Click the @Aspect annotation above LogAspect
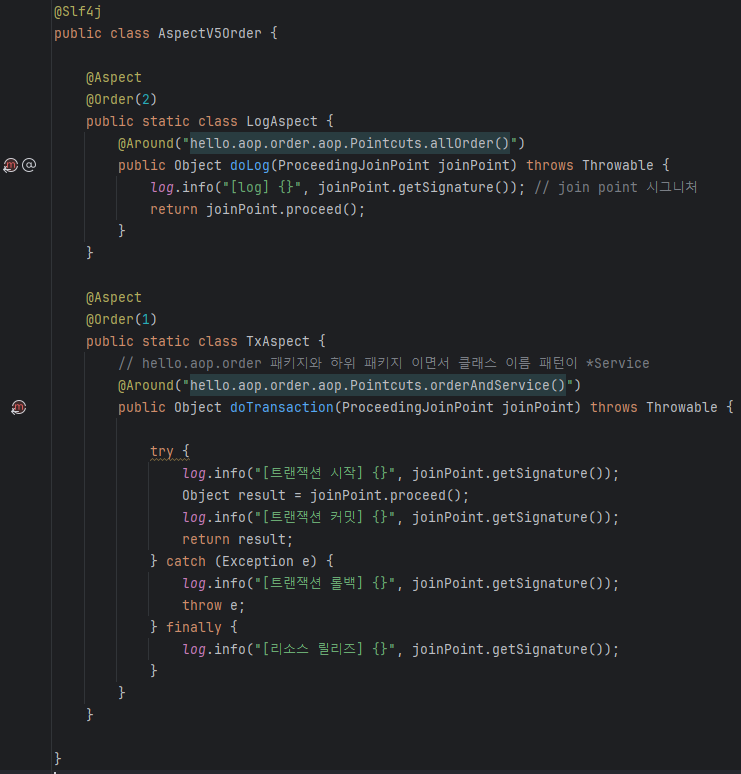This screenshot has height=774, width=741. coord(114,77)
